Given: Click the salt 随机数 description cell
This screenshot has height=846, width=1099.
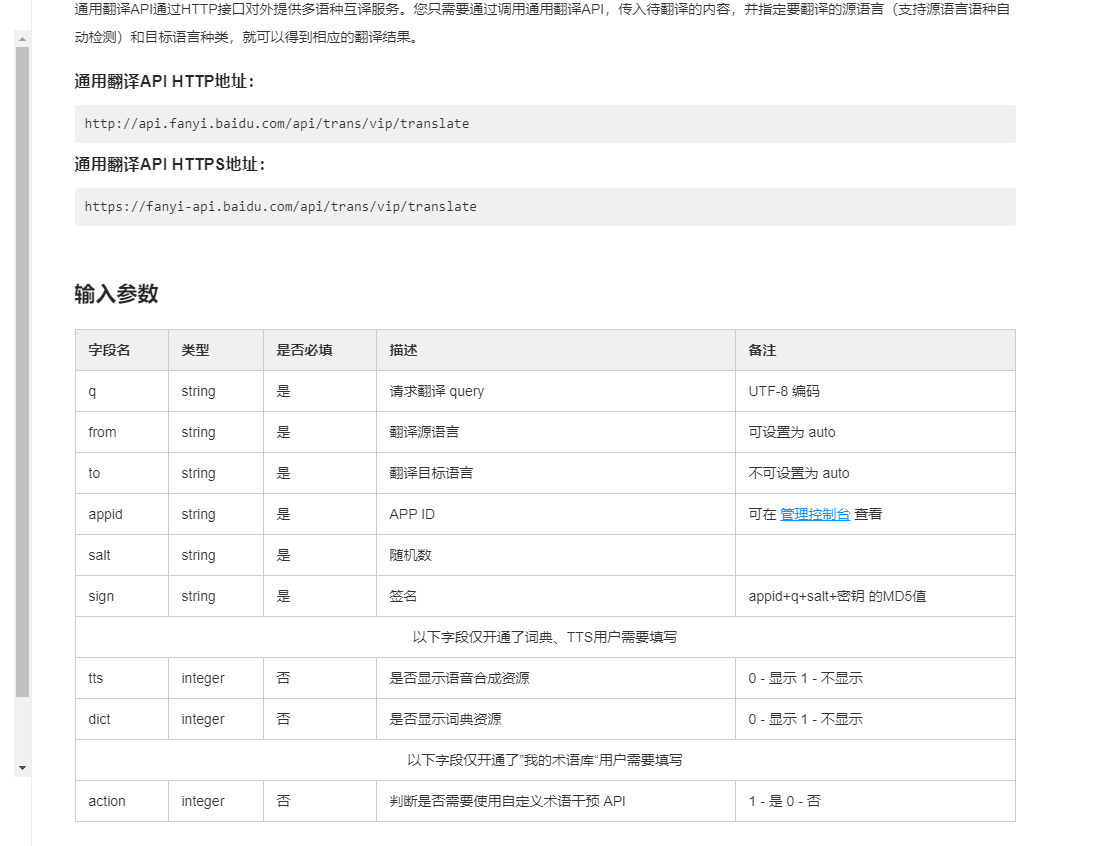Looking at the screenshot, I should [411, 554].
